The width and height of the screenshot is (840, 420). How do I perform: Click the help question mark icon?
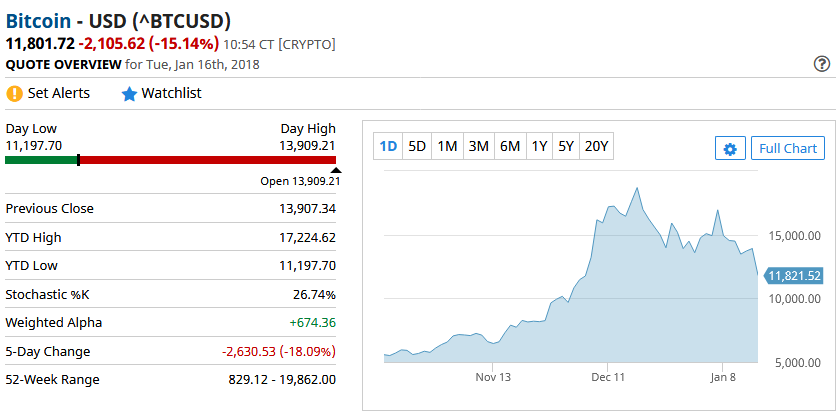click(822, 64)
